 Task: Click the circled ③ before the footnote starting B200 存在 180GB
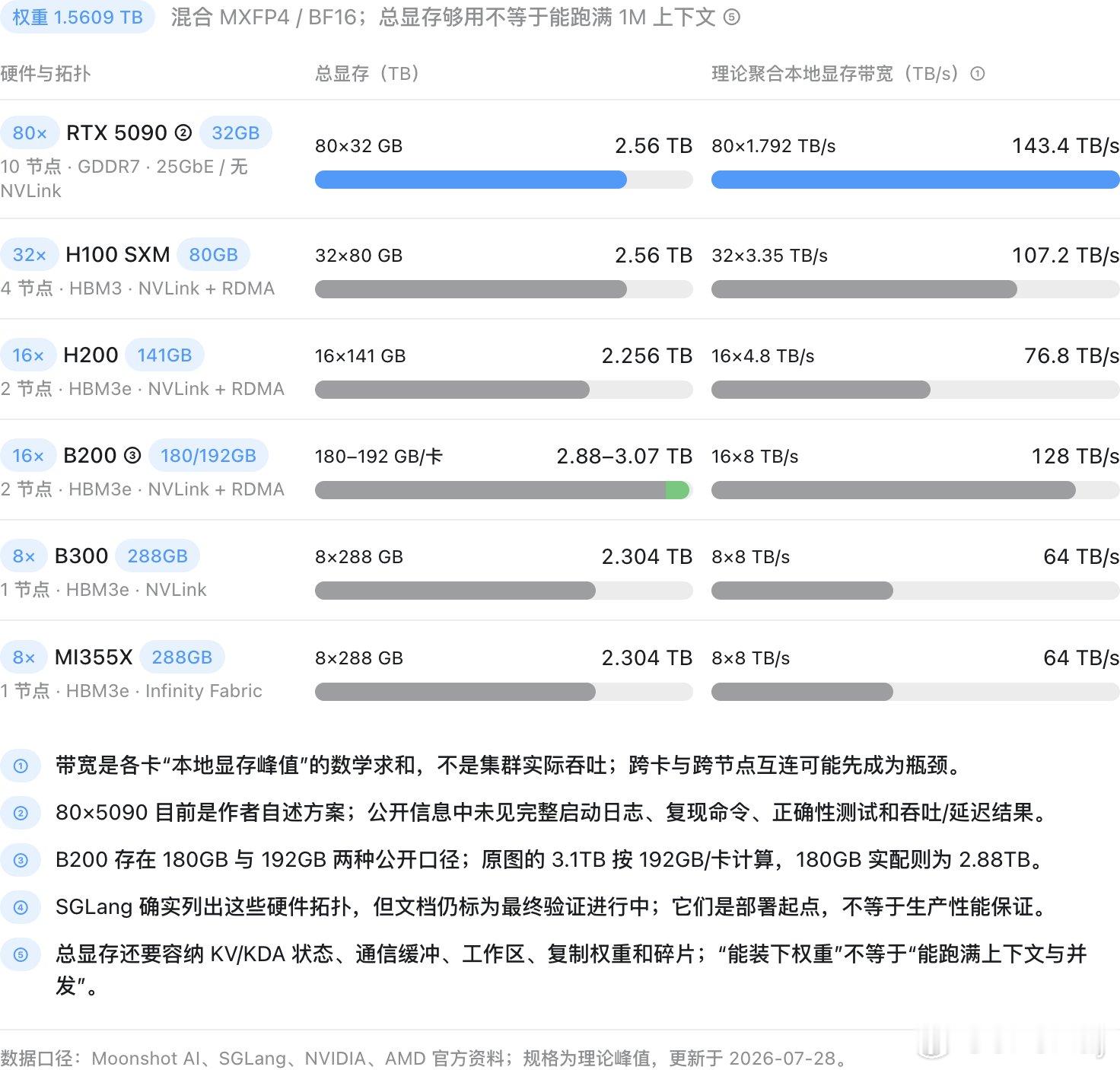tap(21, 860)
